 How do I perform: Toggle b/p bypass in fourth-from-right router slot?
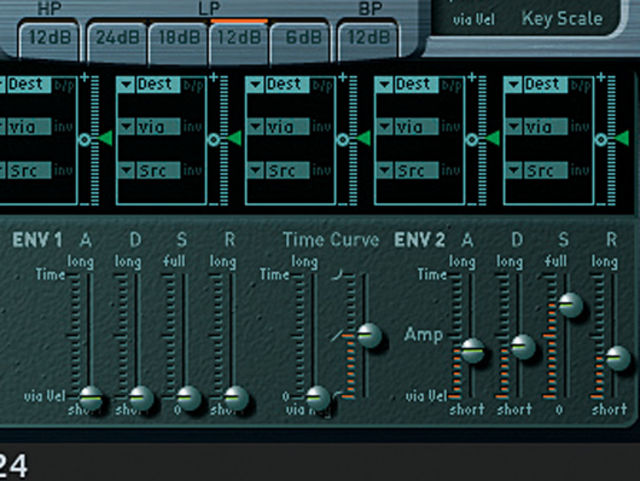(193, 85)
